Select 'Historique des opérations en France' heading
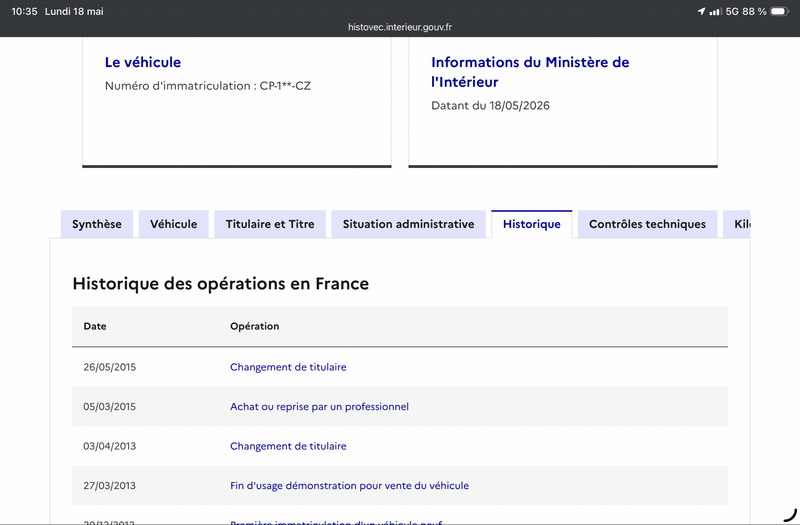This screenshot has width=800, height=525. (220, 284)
